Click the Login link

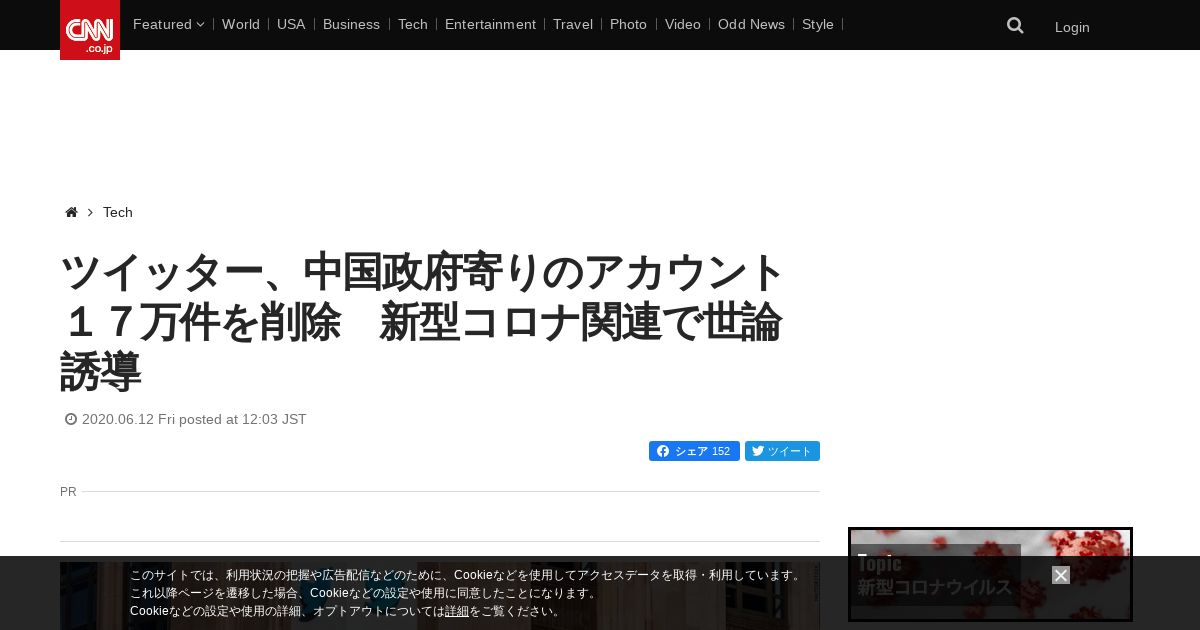1072,27
